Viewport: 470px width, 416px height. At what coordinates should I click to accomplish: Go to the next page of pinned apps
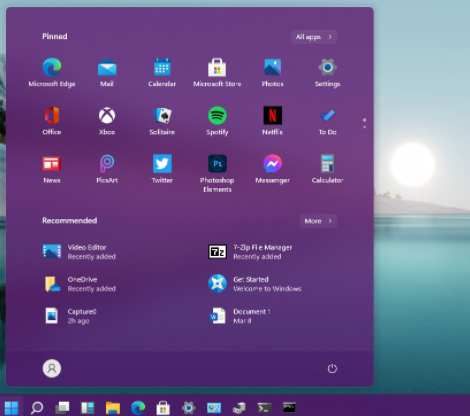(364, 127)
